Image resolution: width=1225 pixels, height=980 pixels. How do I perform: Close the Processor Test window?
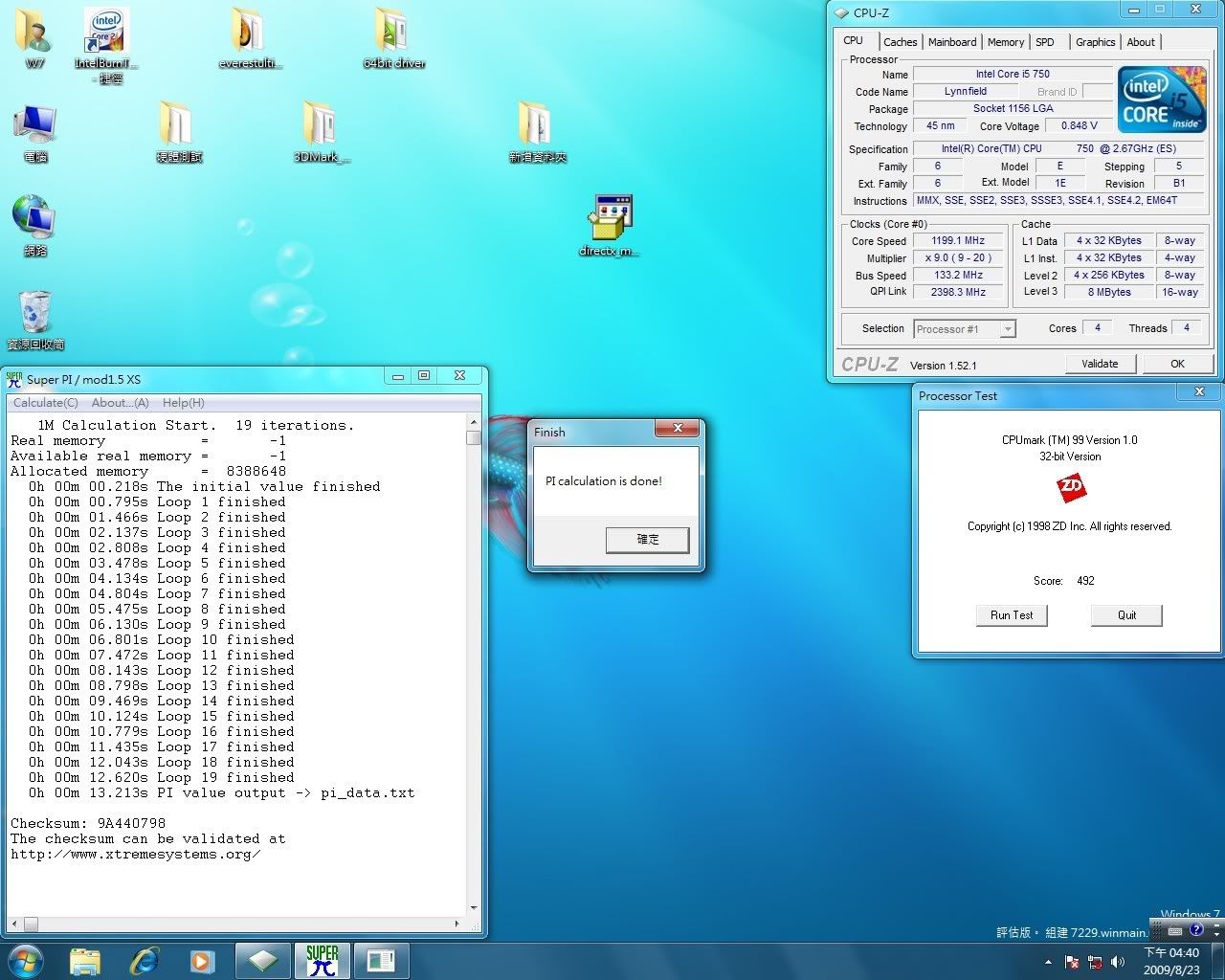click(1199, 391)
